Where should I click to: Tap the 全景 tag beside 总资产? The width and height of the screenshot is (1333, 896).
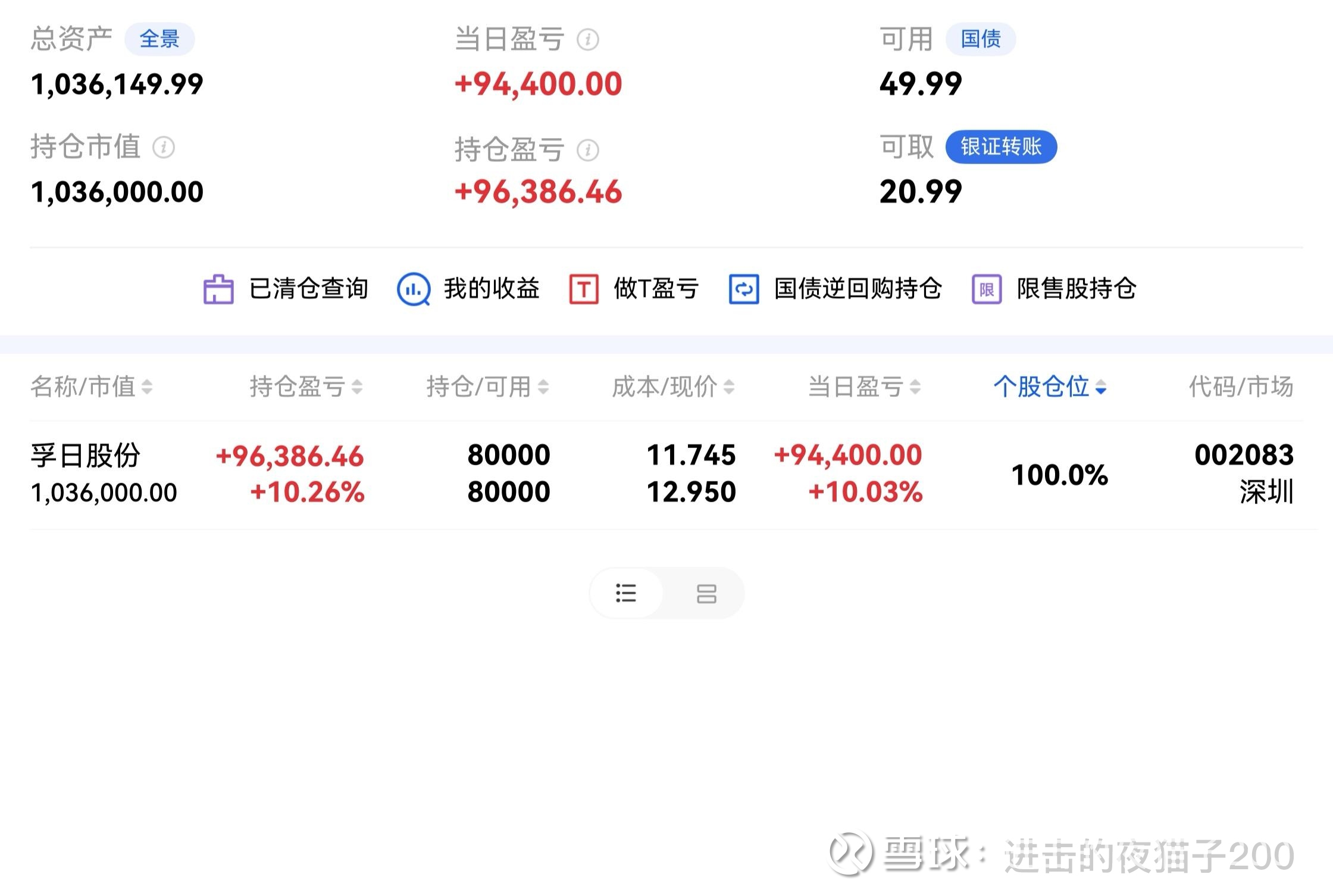159,39
